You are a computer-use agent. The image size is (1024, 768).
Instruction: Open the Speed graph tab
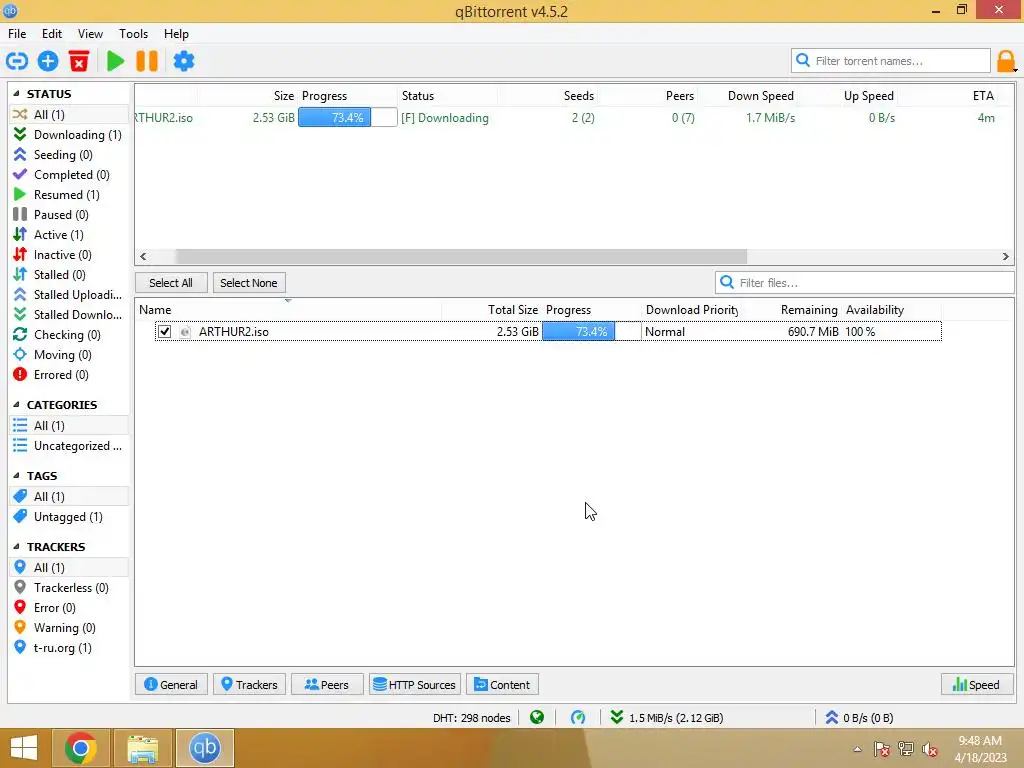pyautogui.click(x=976, y=684)
